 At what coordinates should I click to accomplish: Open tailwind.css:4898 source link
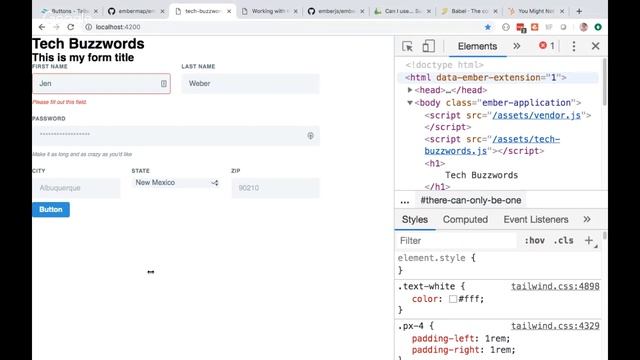pos(555,287)
